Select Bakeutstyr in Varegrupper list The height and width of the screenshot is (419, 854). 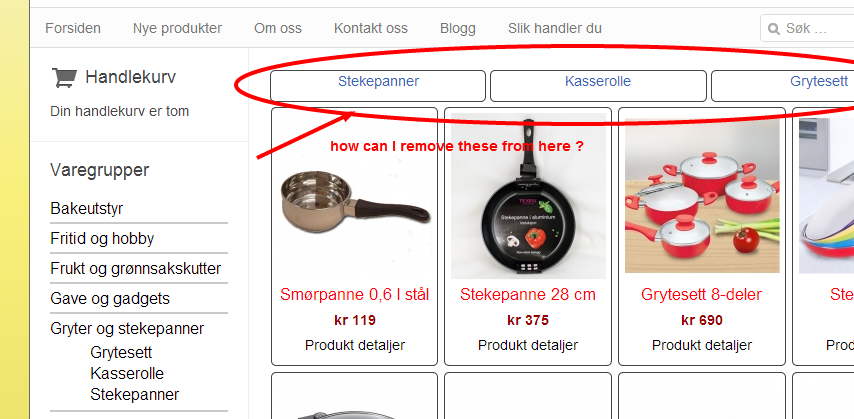click(x=87, y=209)
